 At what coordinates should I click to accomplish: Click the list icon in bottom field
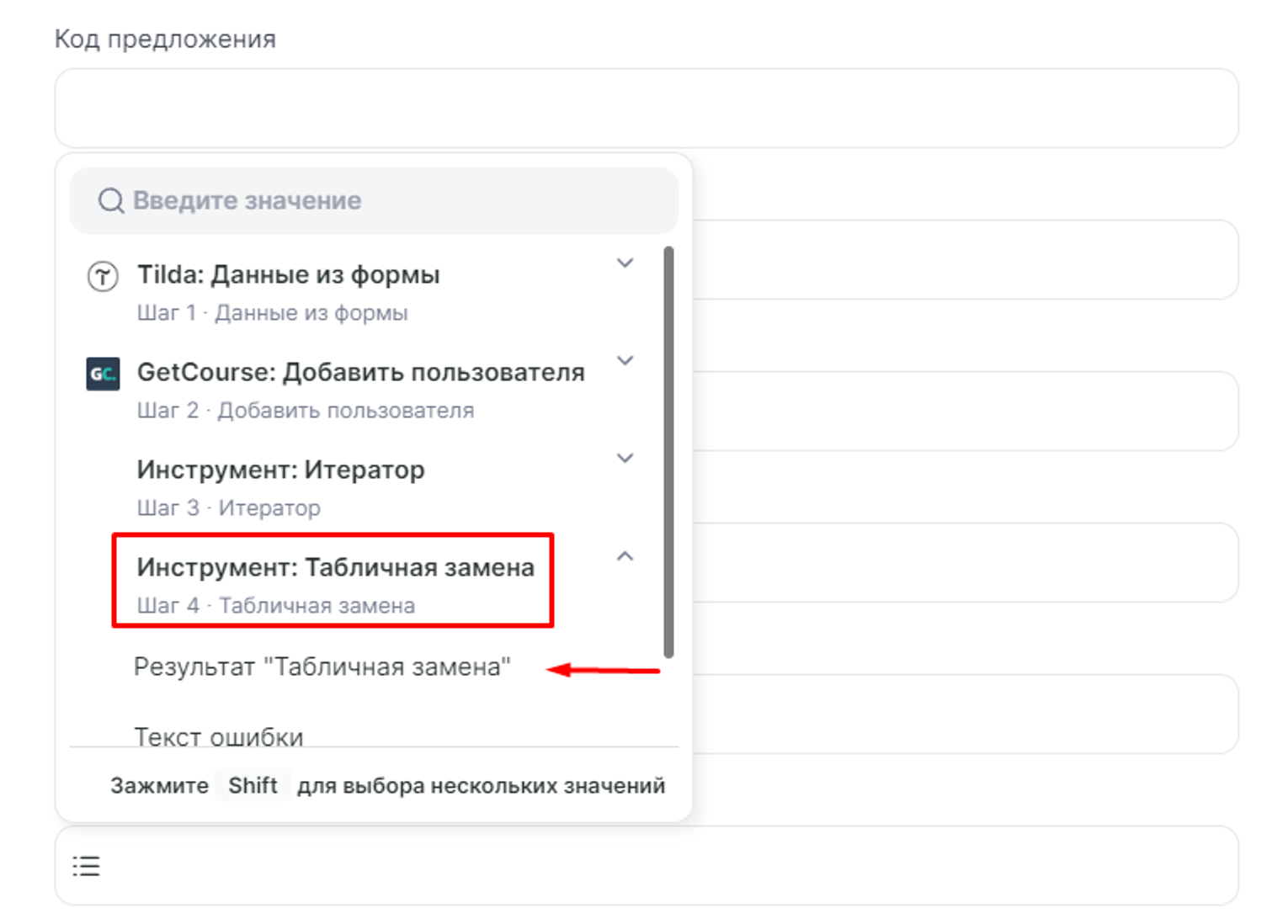point(86,866)
